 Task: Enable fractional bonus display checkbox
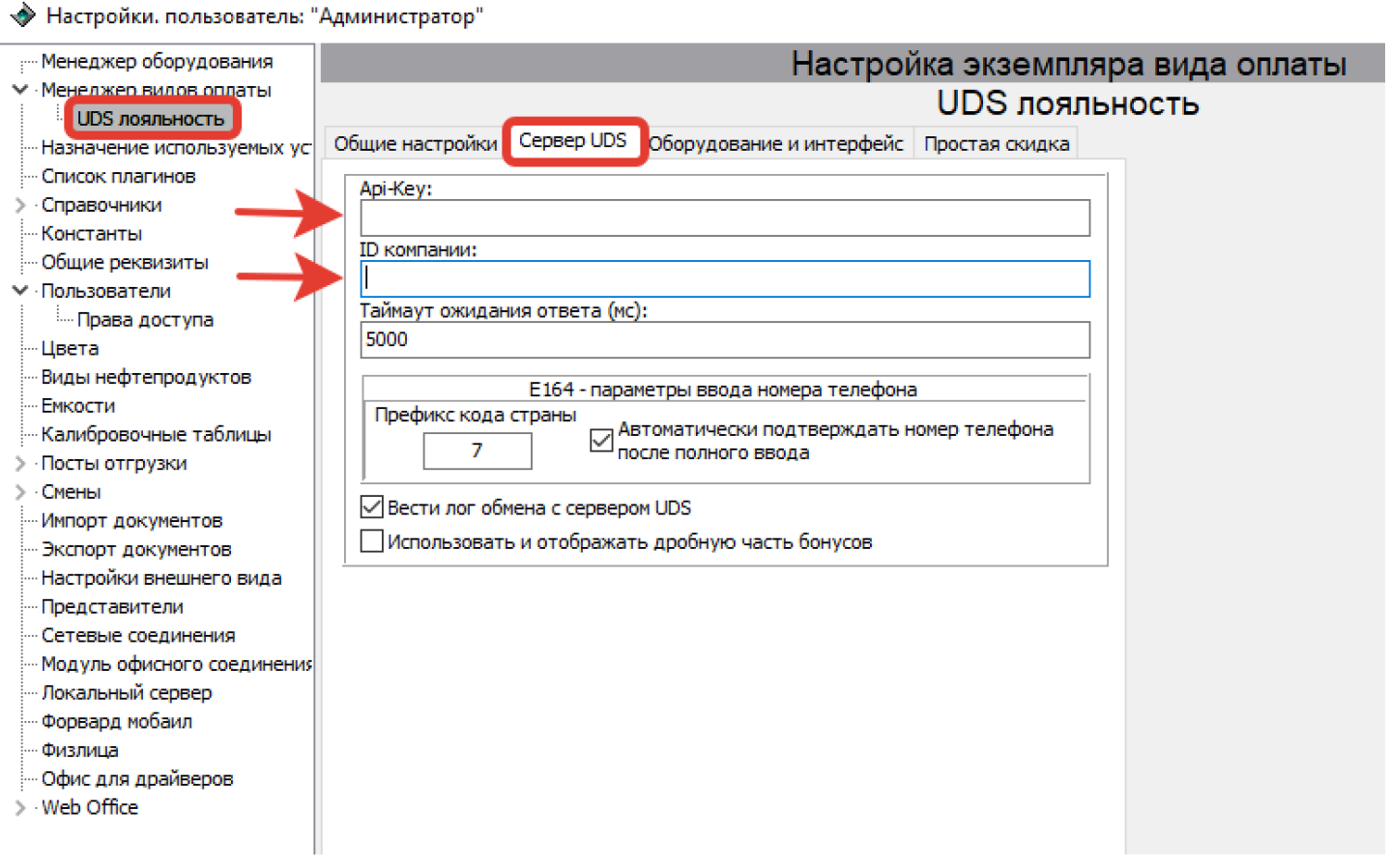pyautogui.click(x=371, y=541)
